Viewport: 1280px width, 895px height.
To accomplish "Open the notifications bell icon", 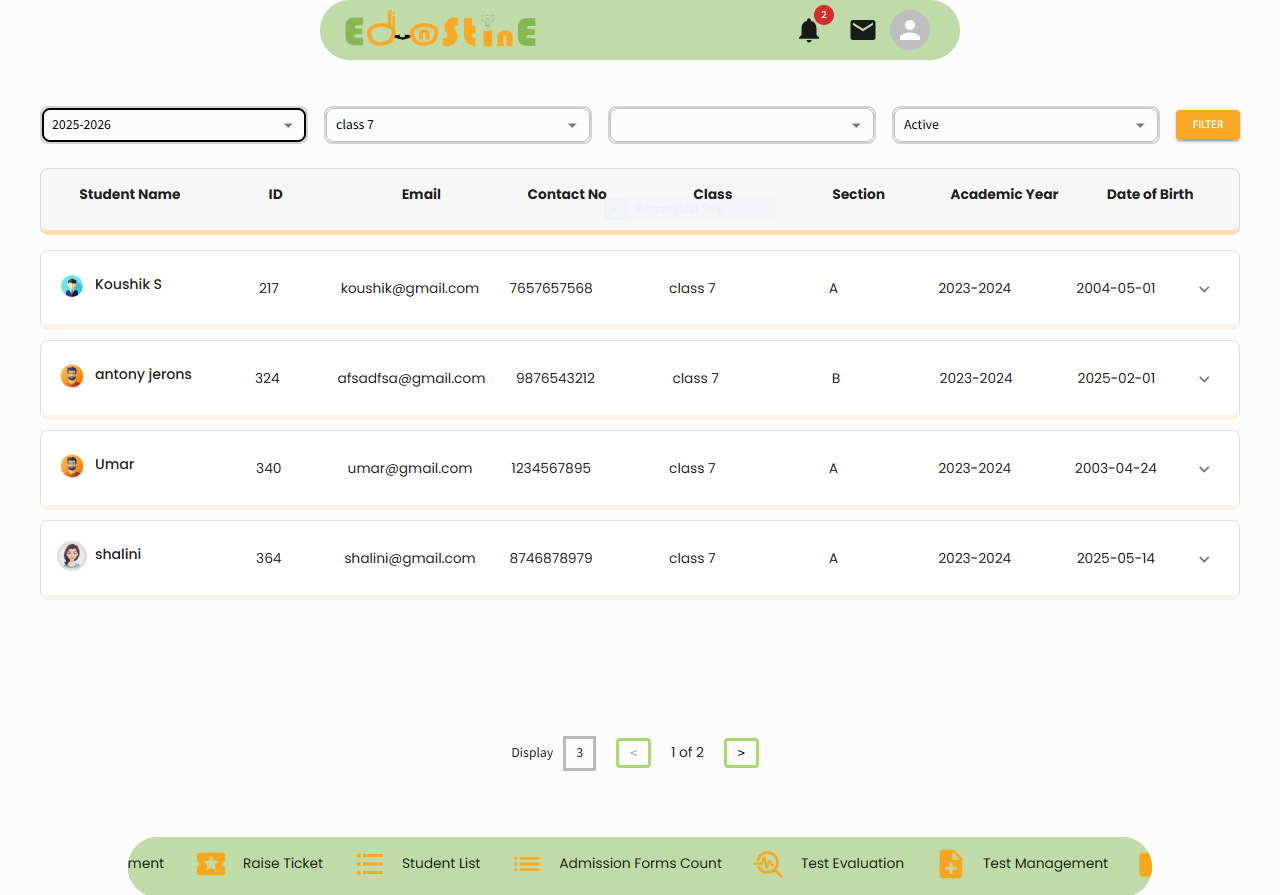I will pyautogui.click(x=809, y=31).
